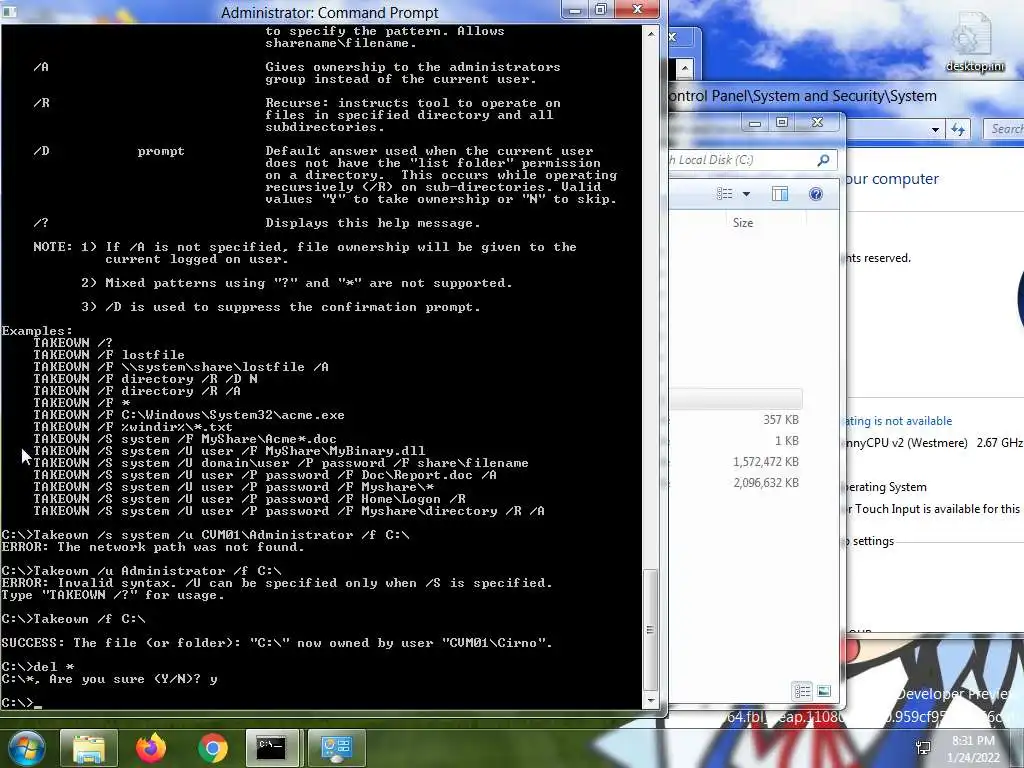Image resolution: width=1024 pixels, height=768 pixels.
Task: Refresh the Control Panel address bar
Action: click(958, 129)
